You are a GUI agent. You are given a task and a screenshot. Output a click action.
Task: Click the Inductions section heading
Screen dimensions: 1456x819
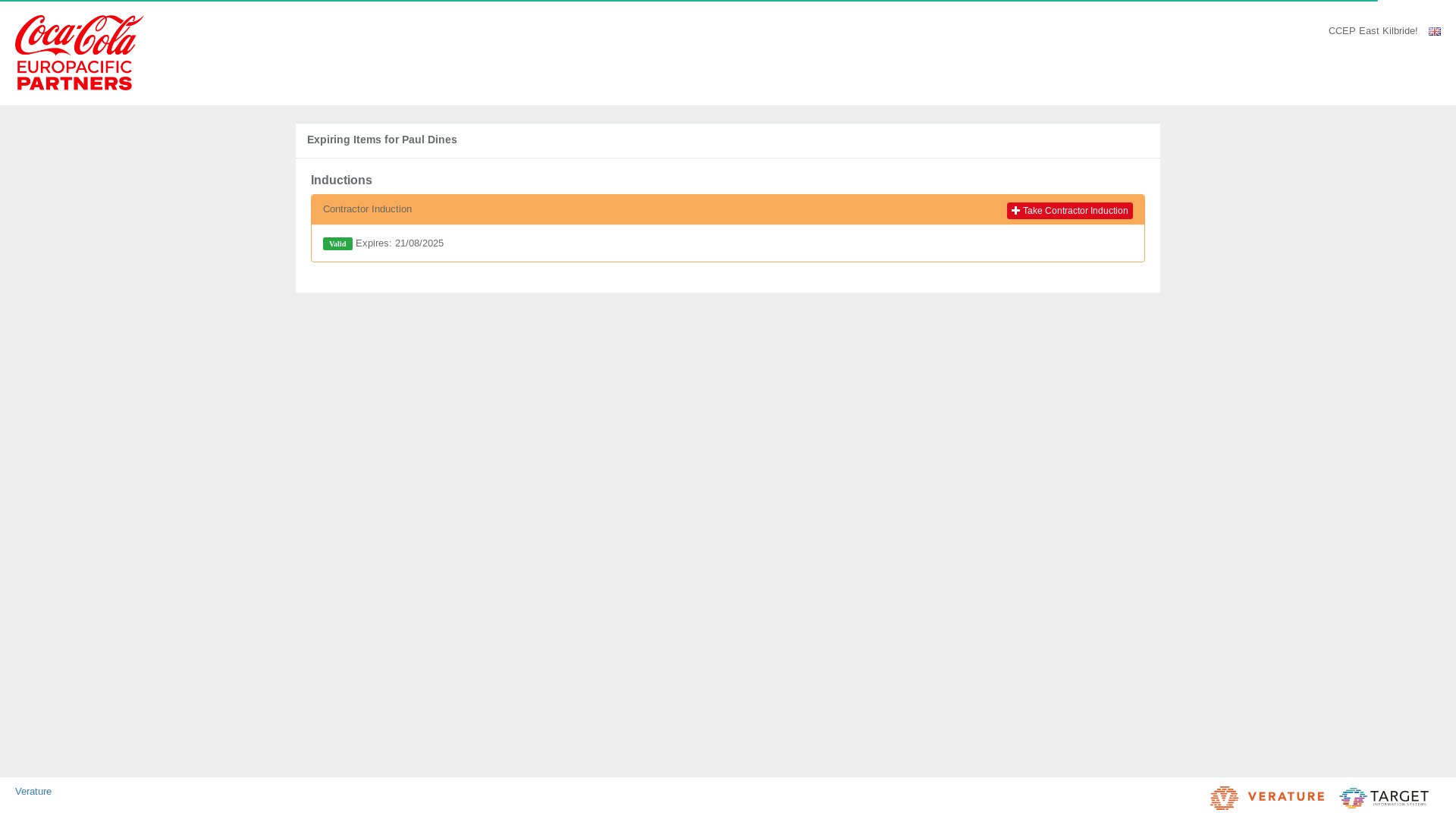tap(341, 180)
